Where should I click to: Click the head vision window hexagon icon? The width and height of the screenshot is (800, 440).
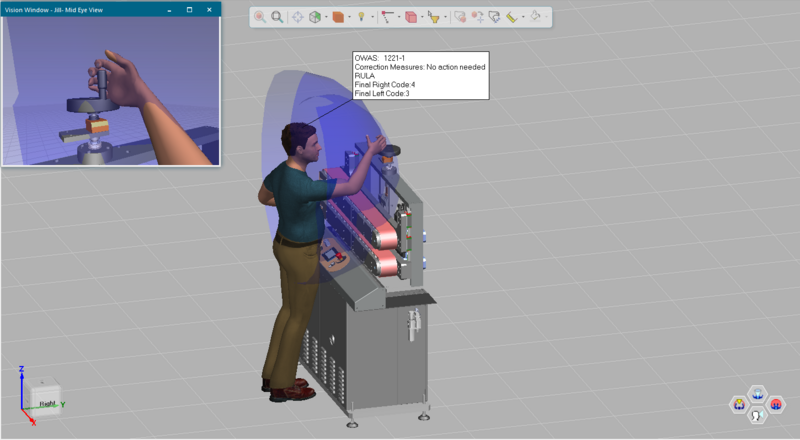pos(758,415)
